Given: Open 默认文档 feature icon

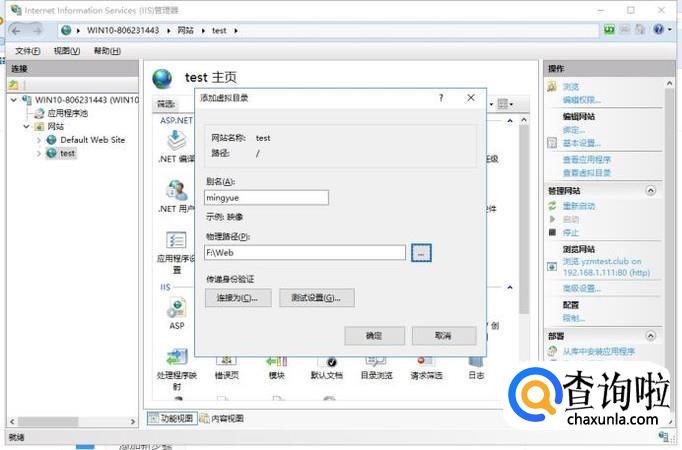Looking at the screenshot, I should pos(327,362).
